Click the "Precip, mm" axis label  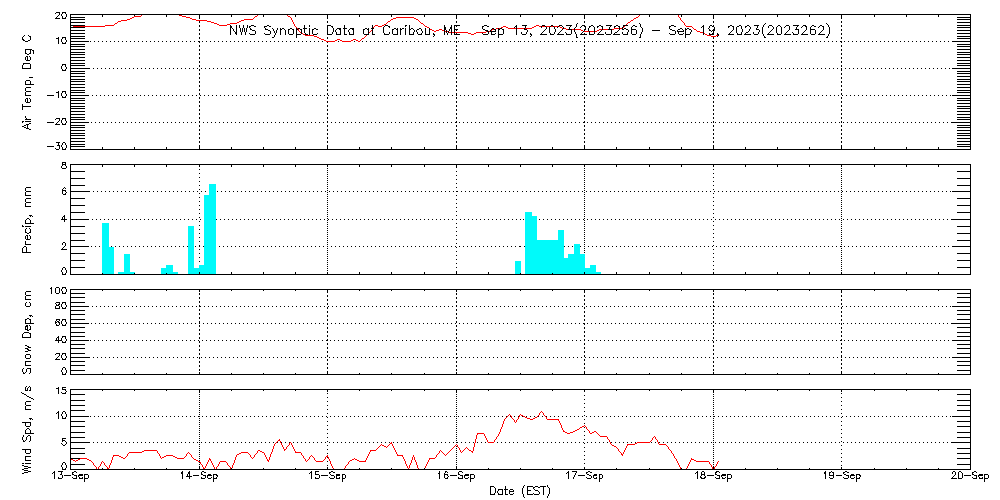(x=28, y=218)
